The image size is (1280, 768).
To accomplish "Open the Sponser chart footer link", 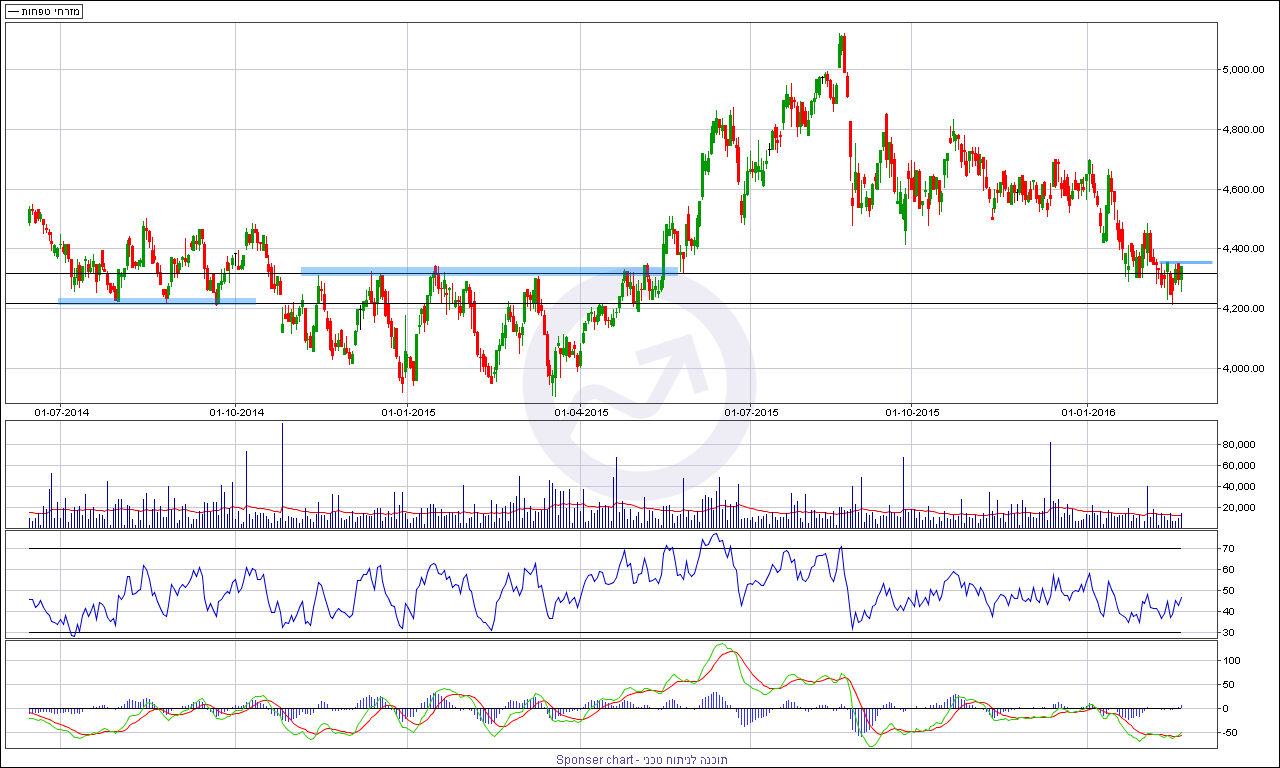I will [x=641, y=760].
